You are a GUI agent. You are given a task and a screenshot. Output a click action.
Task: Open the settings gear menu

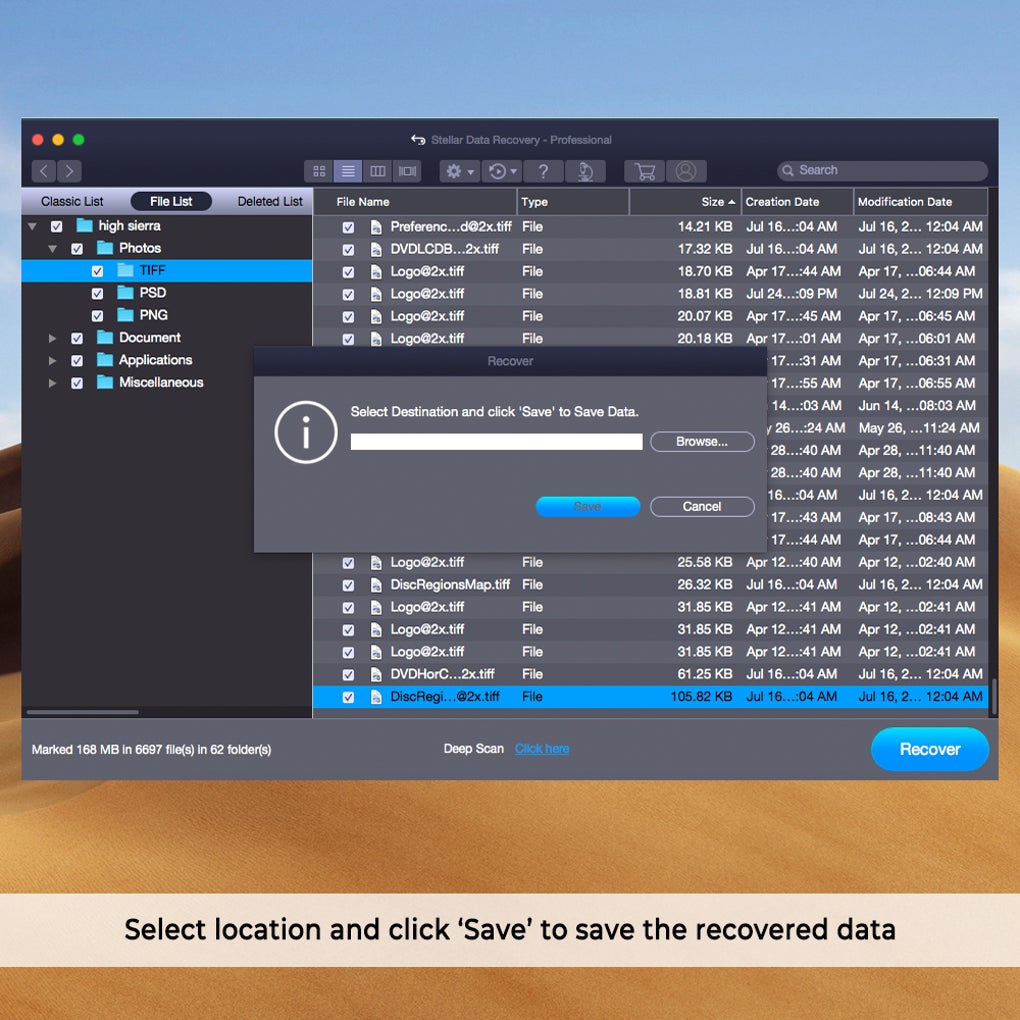459,171
